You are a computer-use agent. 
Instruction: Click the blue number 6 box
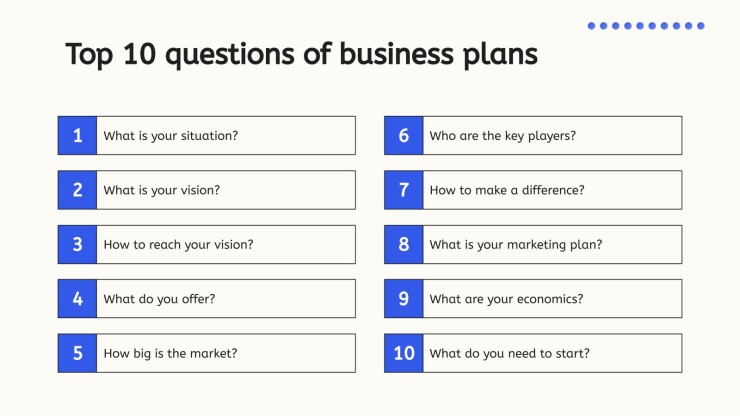pos(404,136)
